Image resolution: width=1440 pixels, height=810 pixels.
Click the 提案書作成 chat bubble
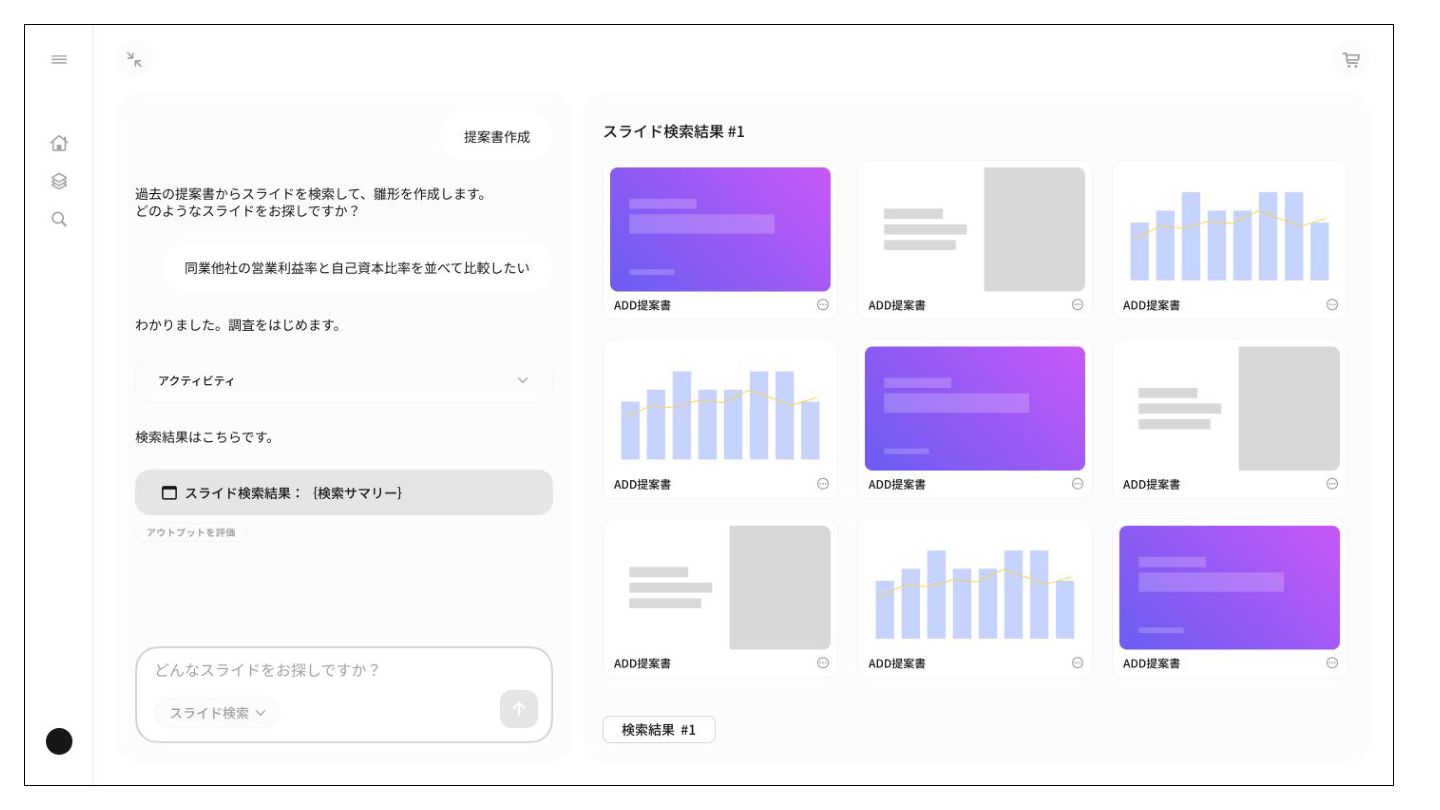497,137
